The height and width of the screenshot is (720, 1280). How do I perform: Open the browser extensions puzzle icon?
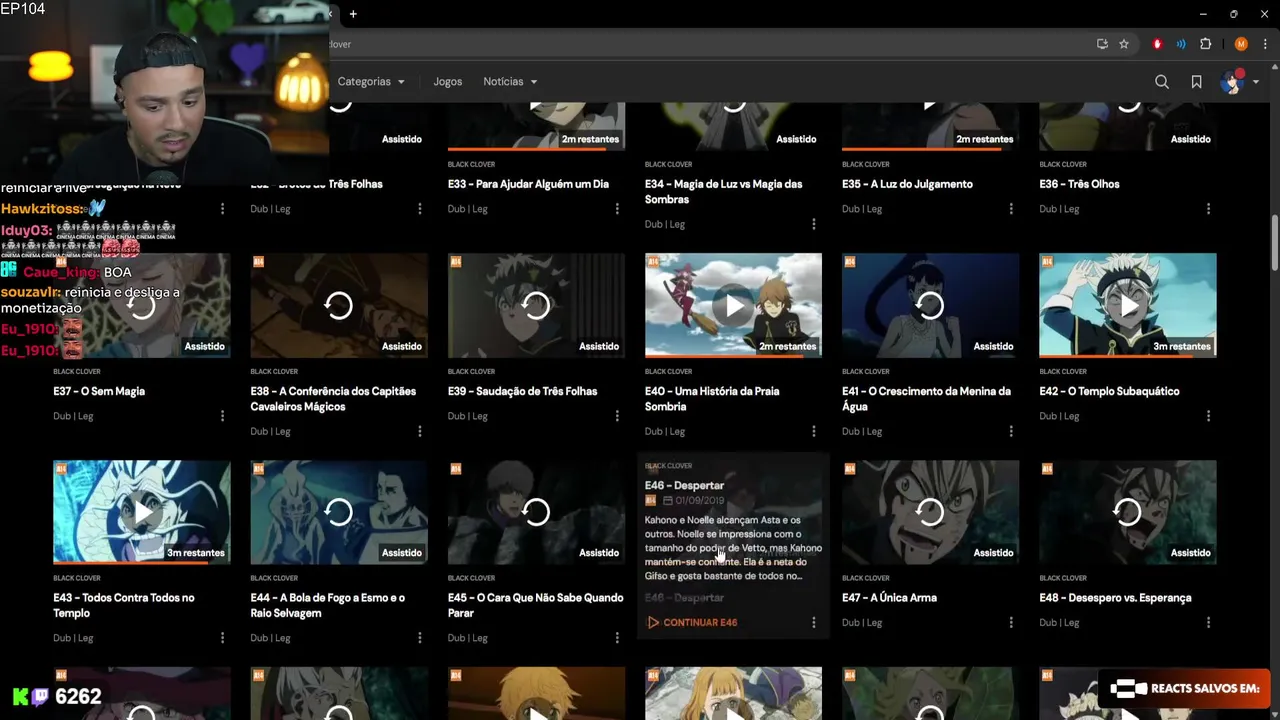(x=1206, y=44)
